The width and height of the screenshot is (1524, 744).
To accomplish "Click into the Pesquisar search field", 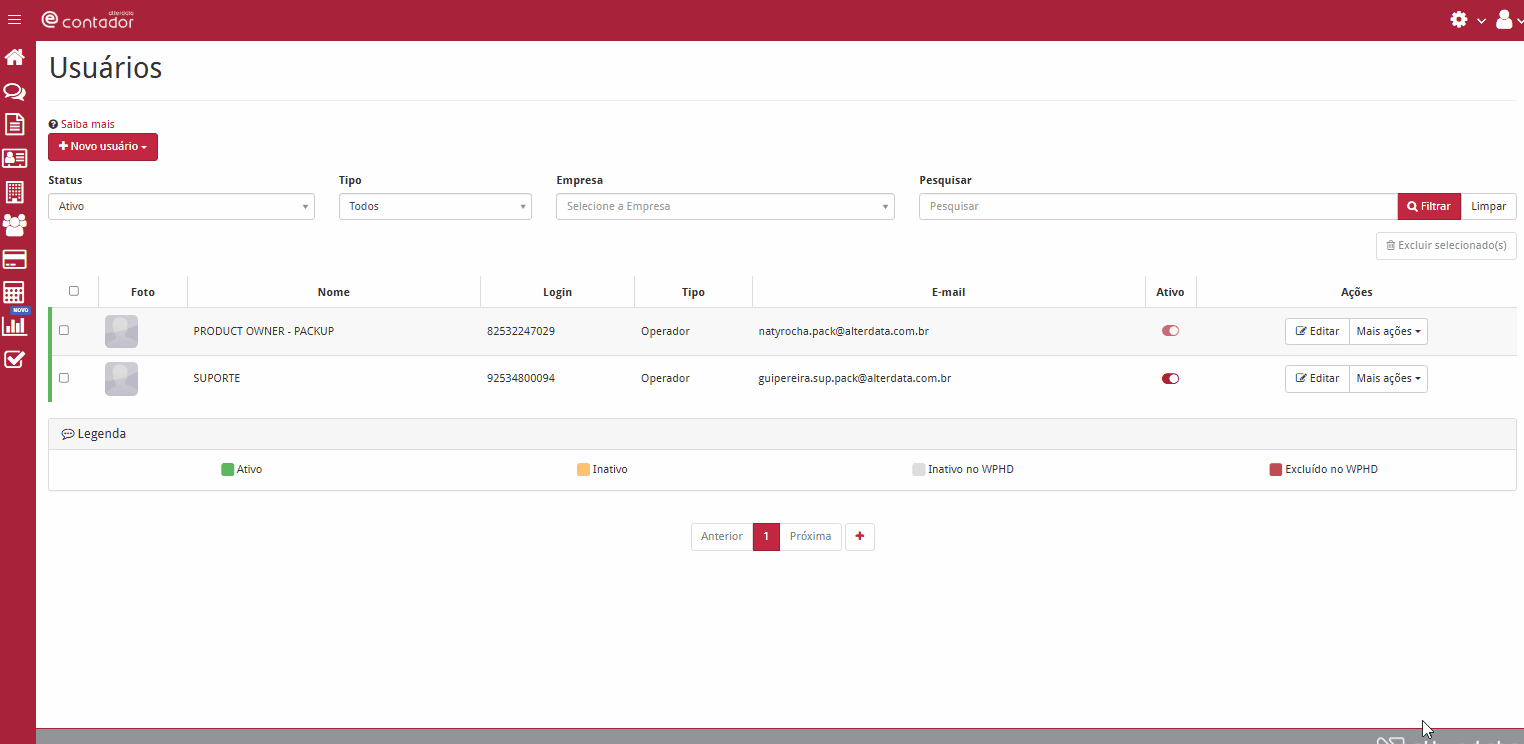I will (x=1158, y=206).
